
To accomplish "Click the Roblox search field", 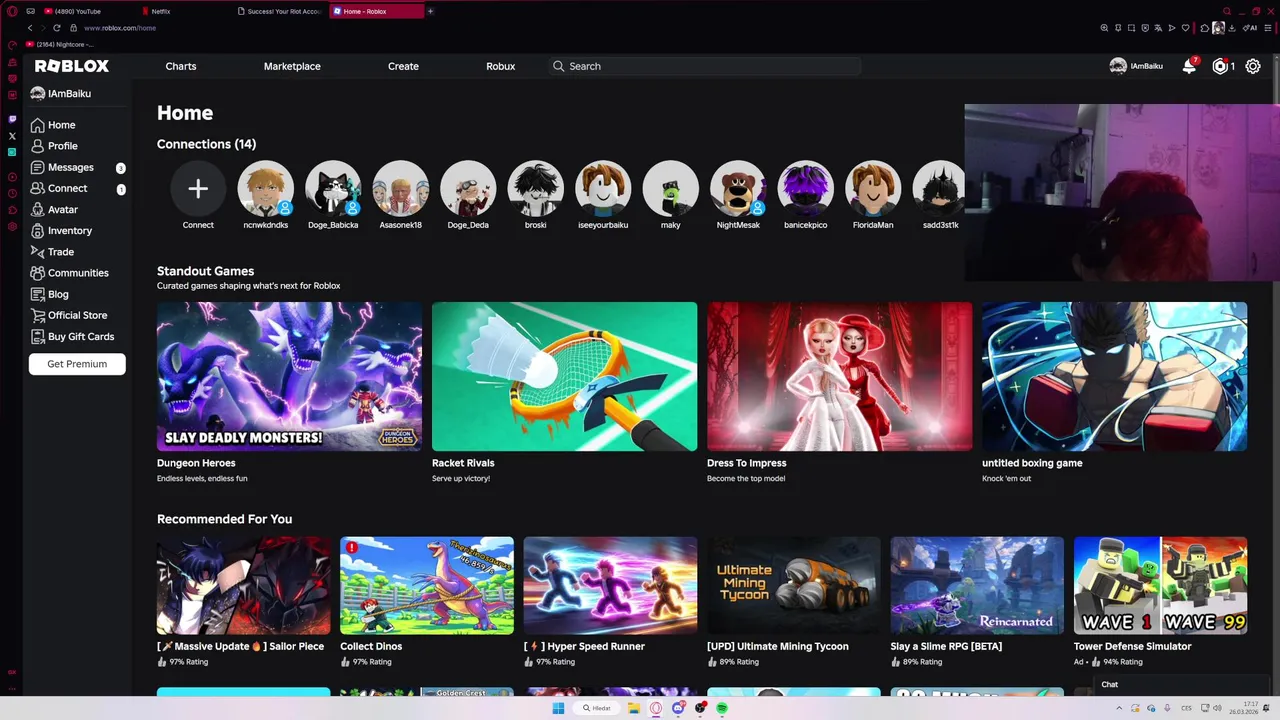I will [x=705, y=66].
